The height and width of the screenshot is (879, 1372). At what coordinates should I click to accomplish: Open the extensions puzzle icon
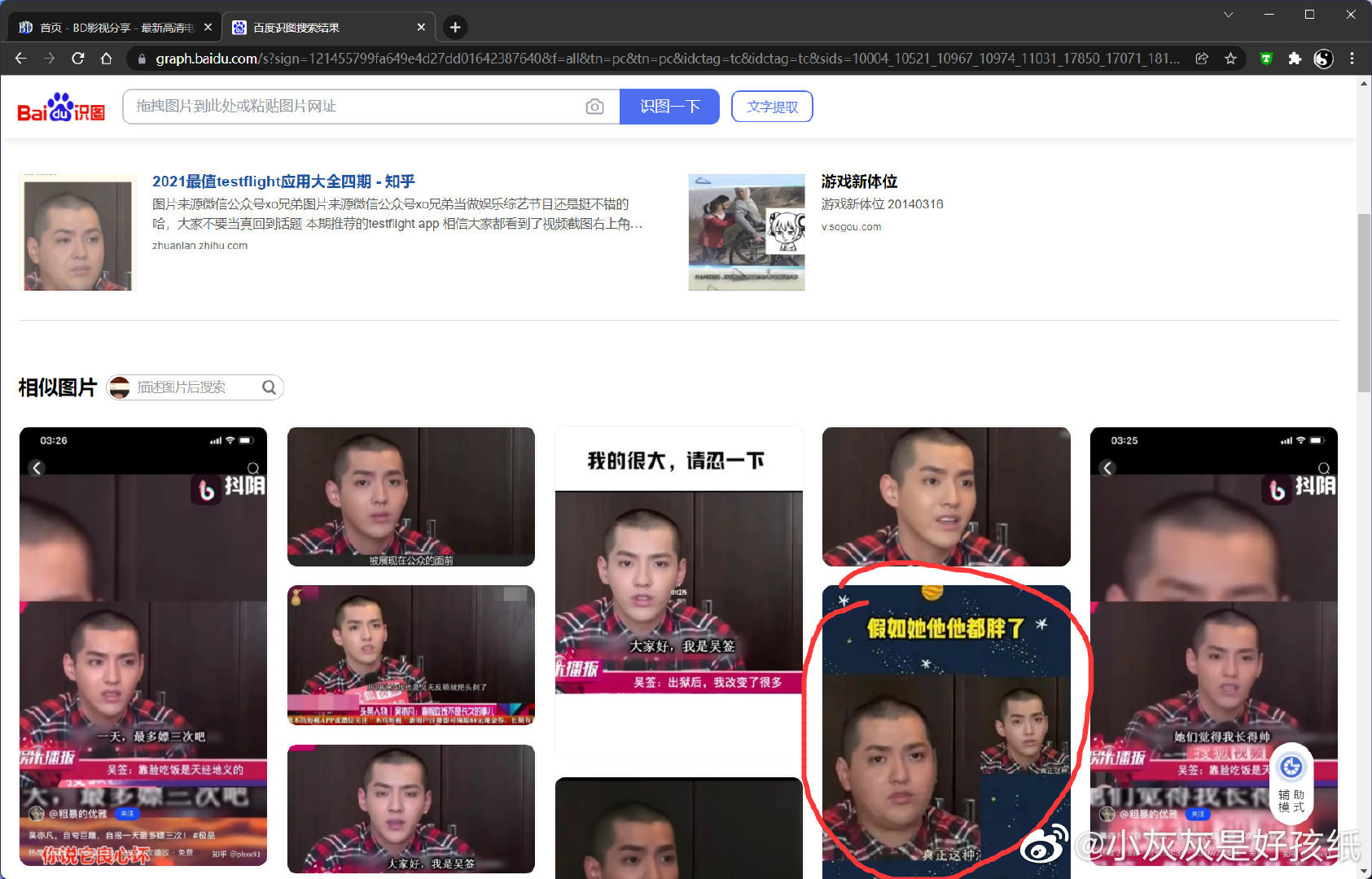click(x=1295, y=59)
